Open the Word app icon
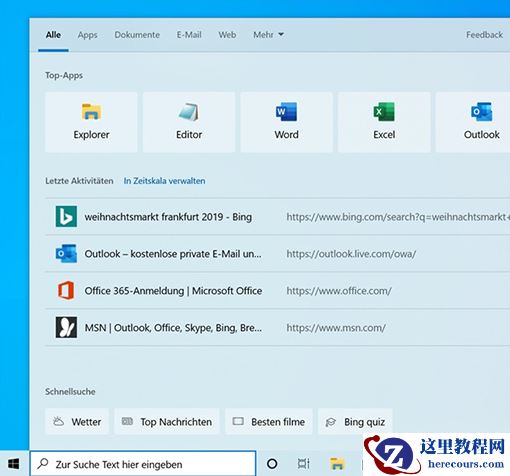Screen dimensions: 510x476 click(x=286, y=112)
